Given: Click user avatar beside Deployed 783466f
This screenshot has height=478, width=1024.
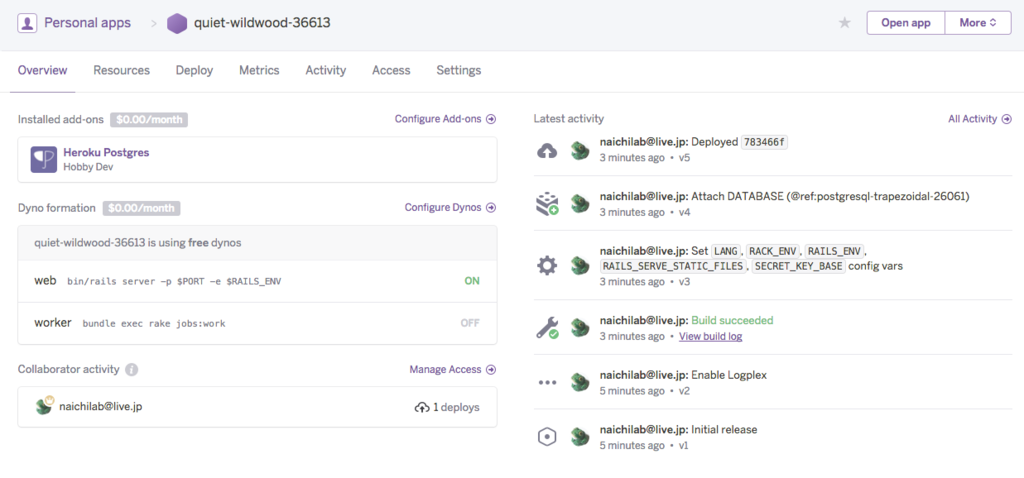Looking at the screenshot, I should tap(579, 151).
